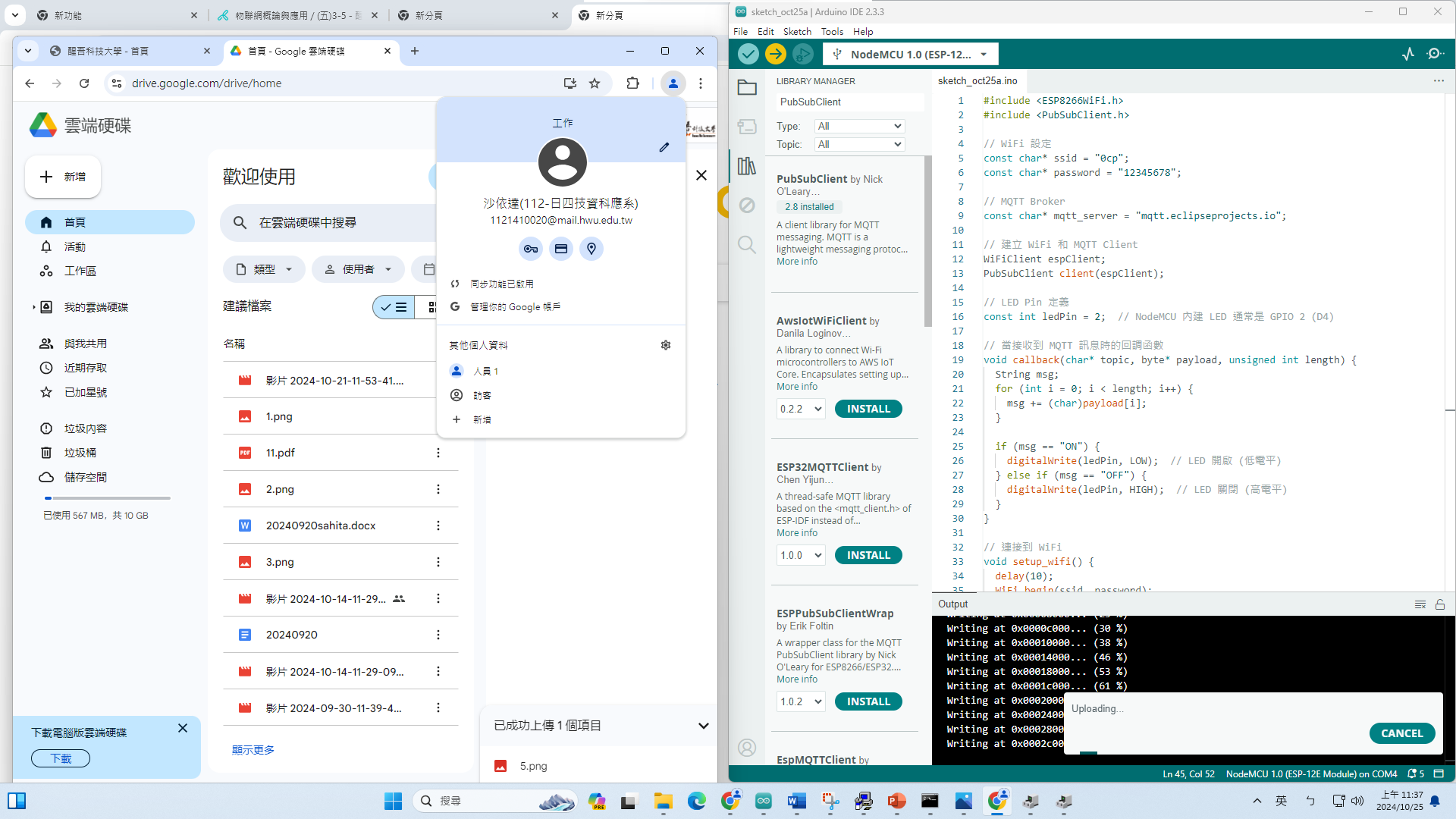Toggle the Output panel lock icon
This screenshot has height=819, width=1456.
tap(1440, 604)
